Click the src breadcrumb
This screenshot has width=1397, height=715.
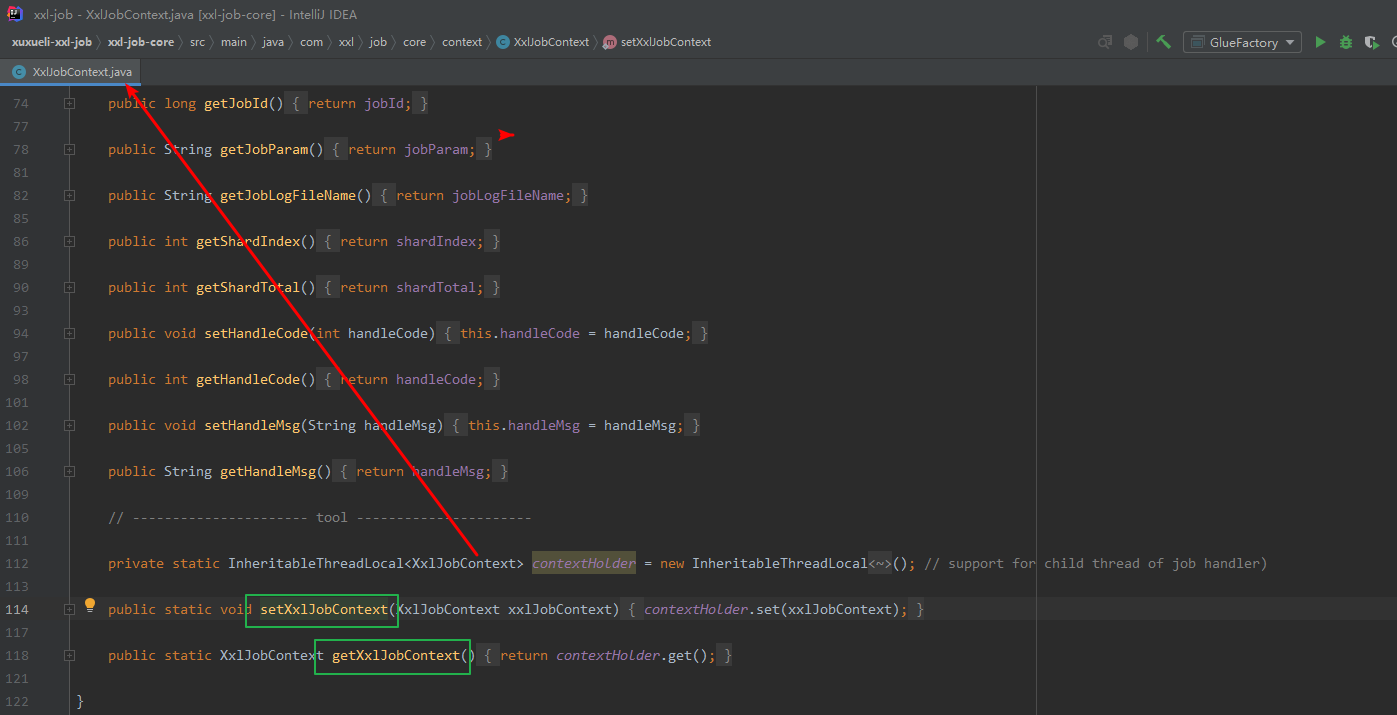[197, 42]
